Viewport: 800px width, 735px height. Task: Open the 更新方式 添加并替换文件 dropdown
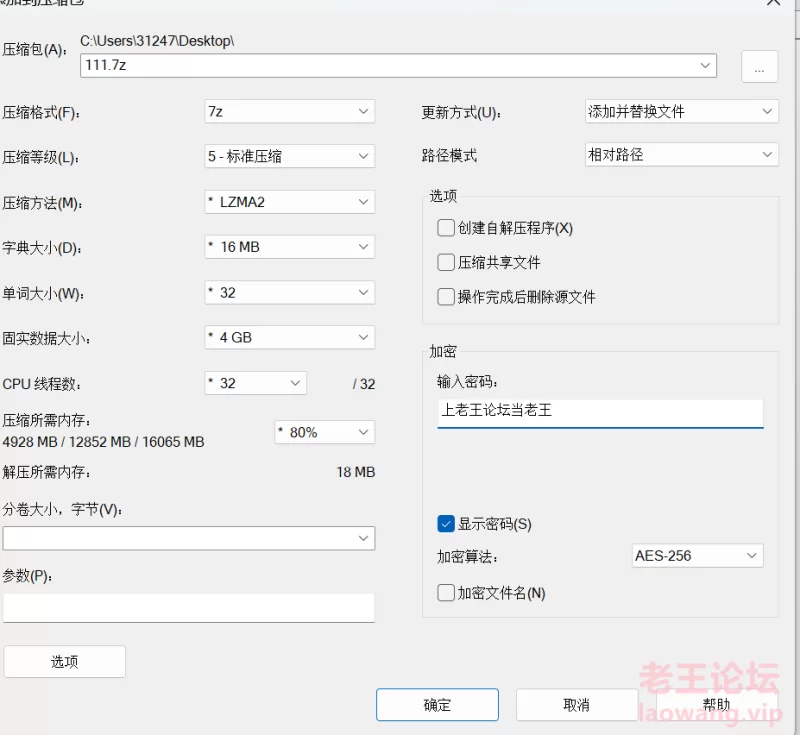(x=682, y=111)
